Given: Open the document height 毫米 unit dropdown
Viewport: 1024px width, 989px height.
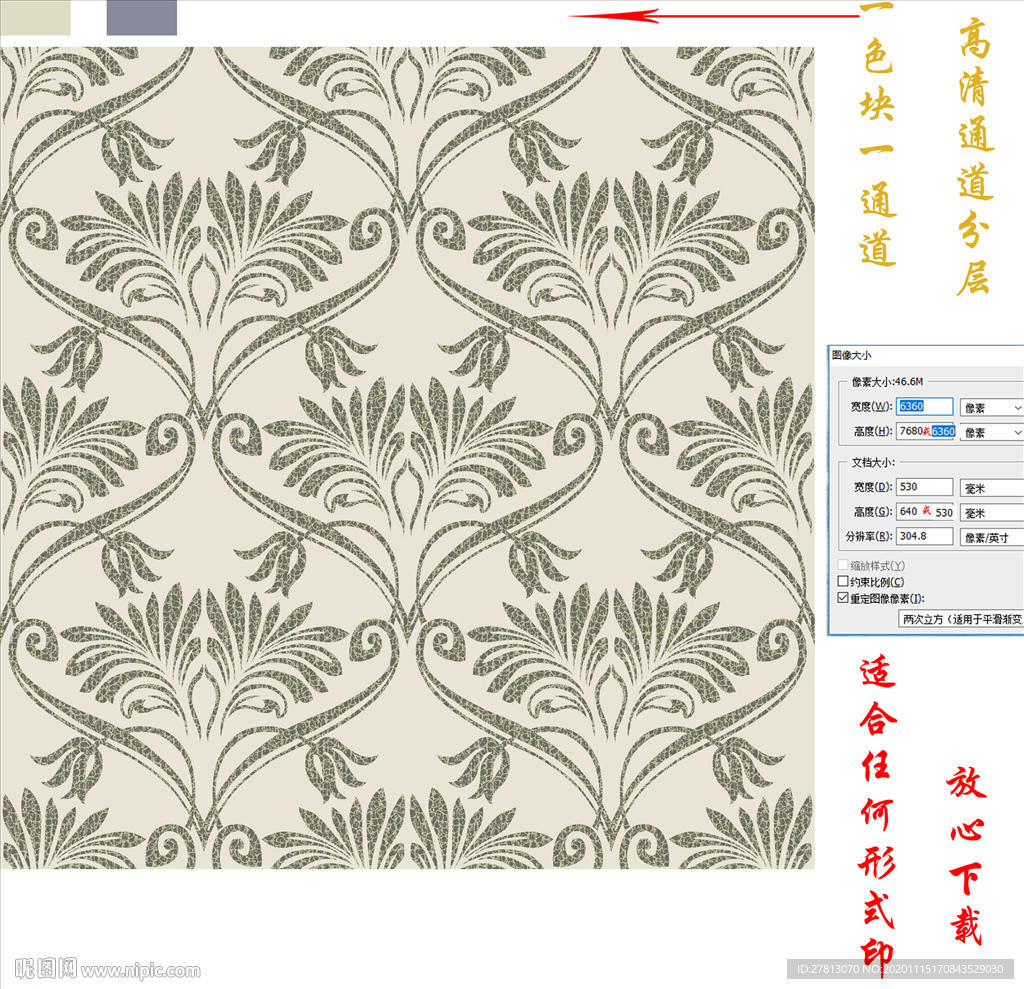Looking at the screenshot, I should (991, 512).
